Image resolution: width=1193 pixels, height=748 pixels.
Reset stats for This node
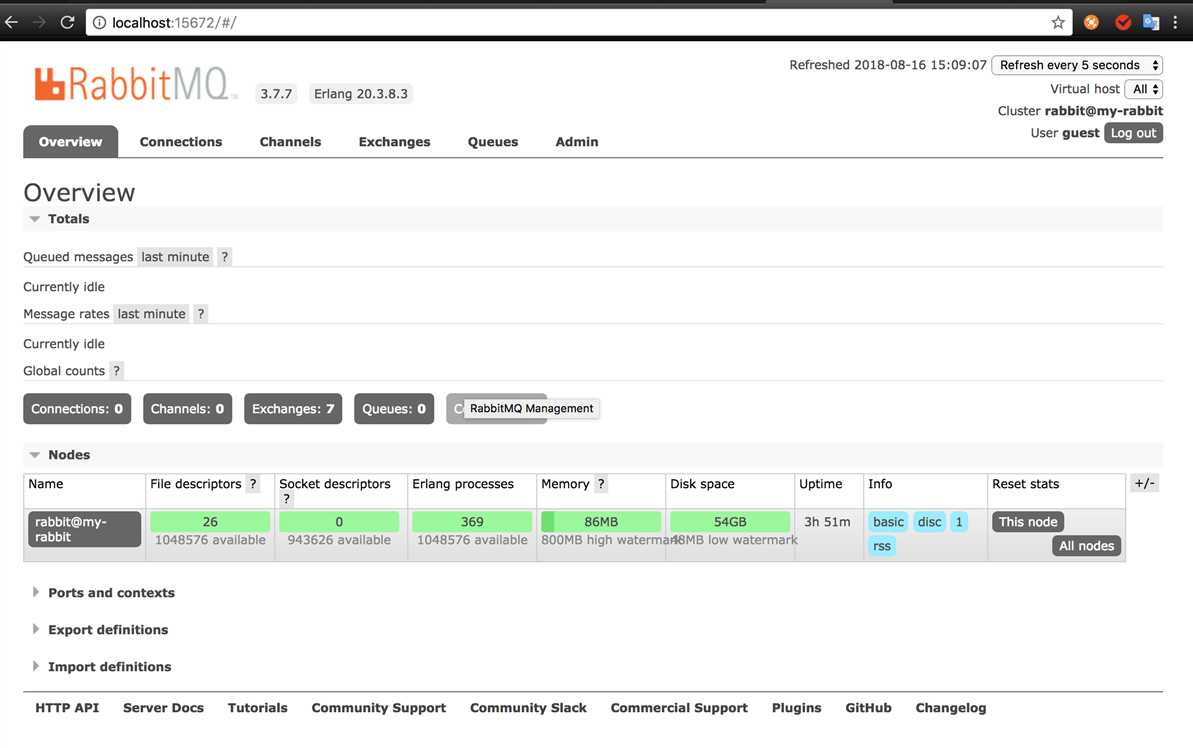(1028, 522)
